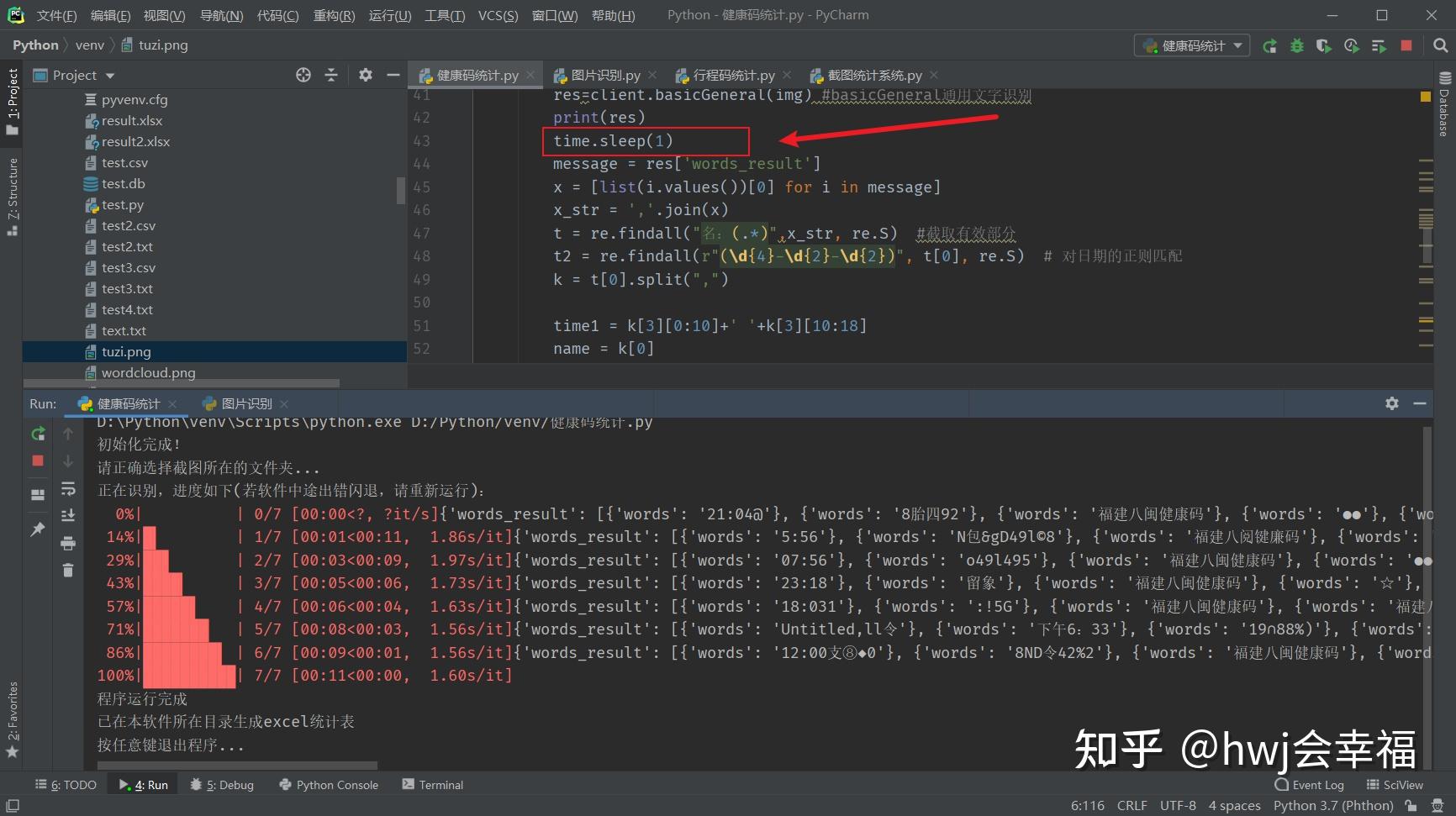Expand the Project panel dropdown
This screenshot has width=1456, height=816.
tap(109, 75)
